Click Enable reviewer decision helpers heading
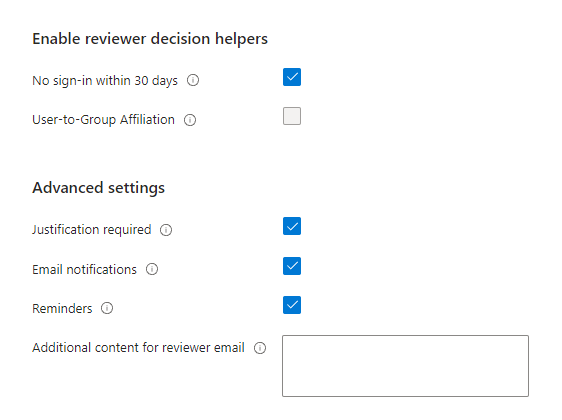 150,39
